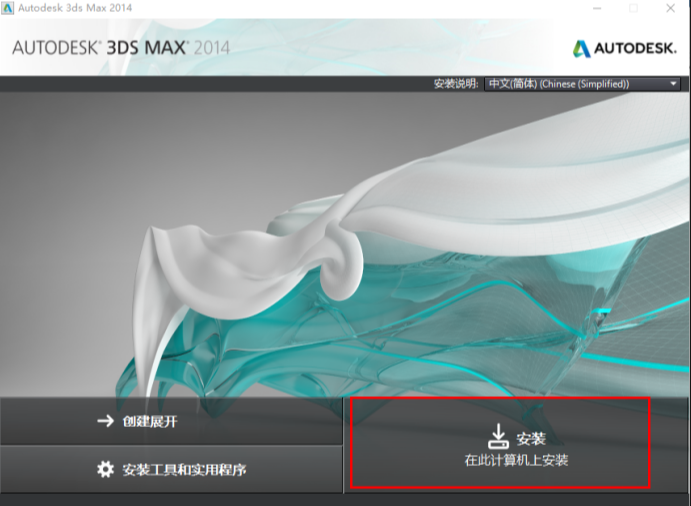Click the language dropdown arrow
Viewport: 691px width, 506px height.
pyautogui.click(x=673, y=84)
